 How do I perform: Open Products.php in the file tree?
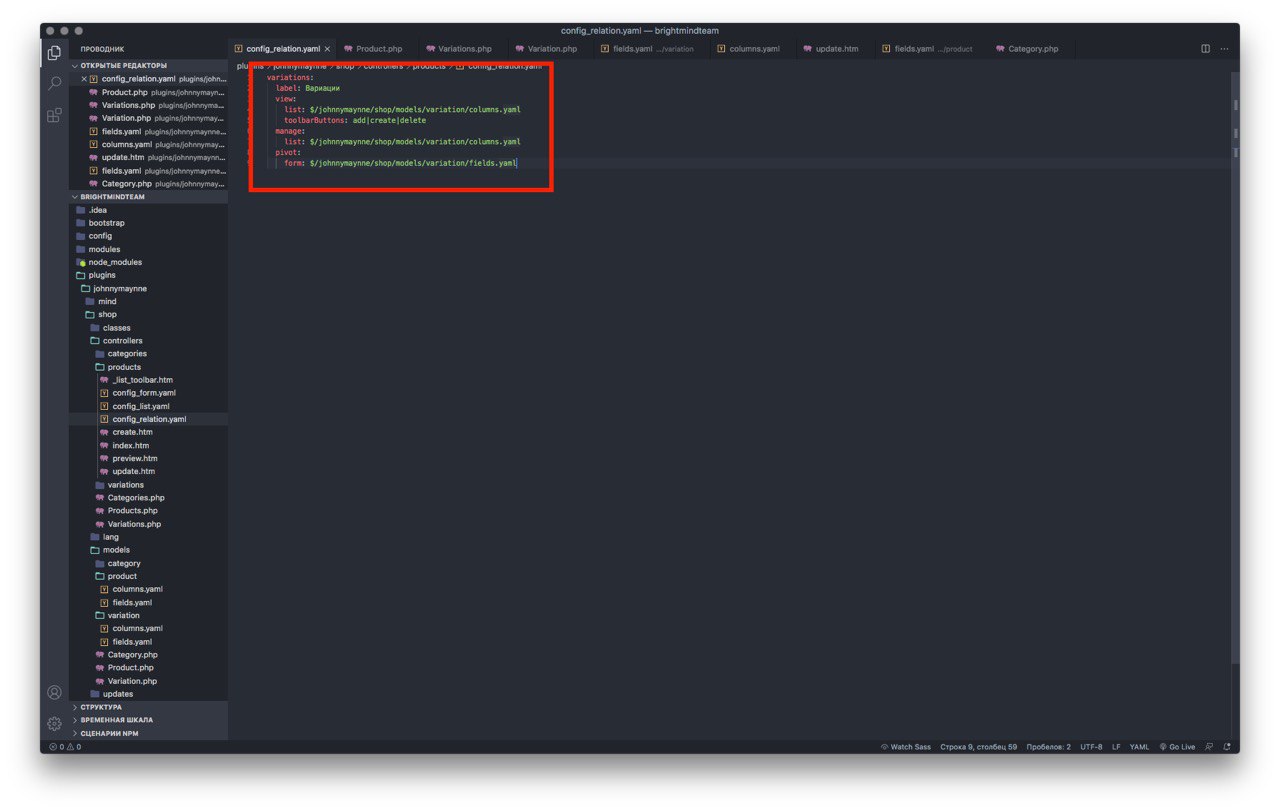[x=148, y=510]
